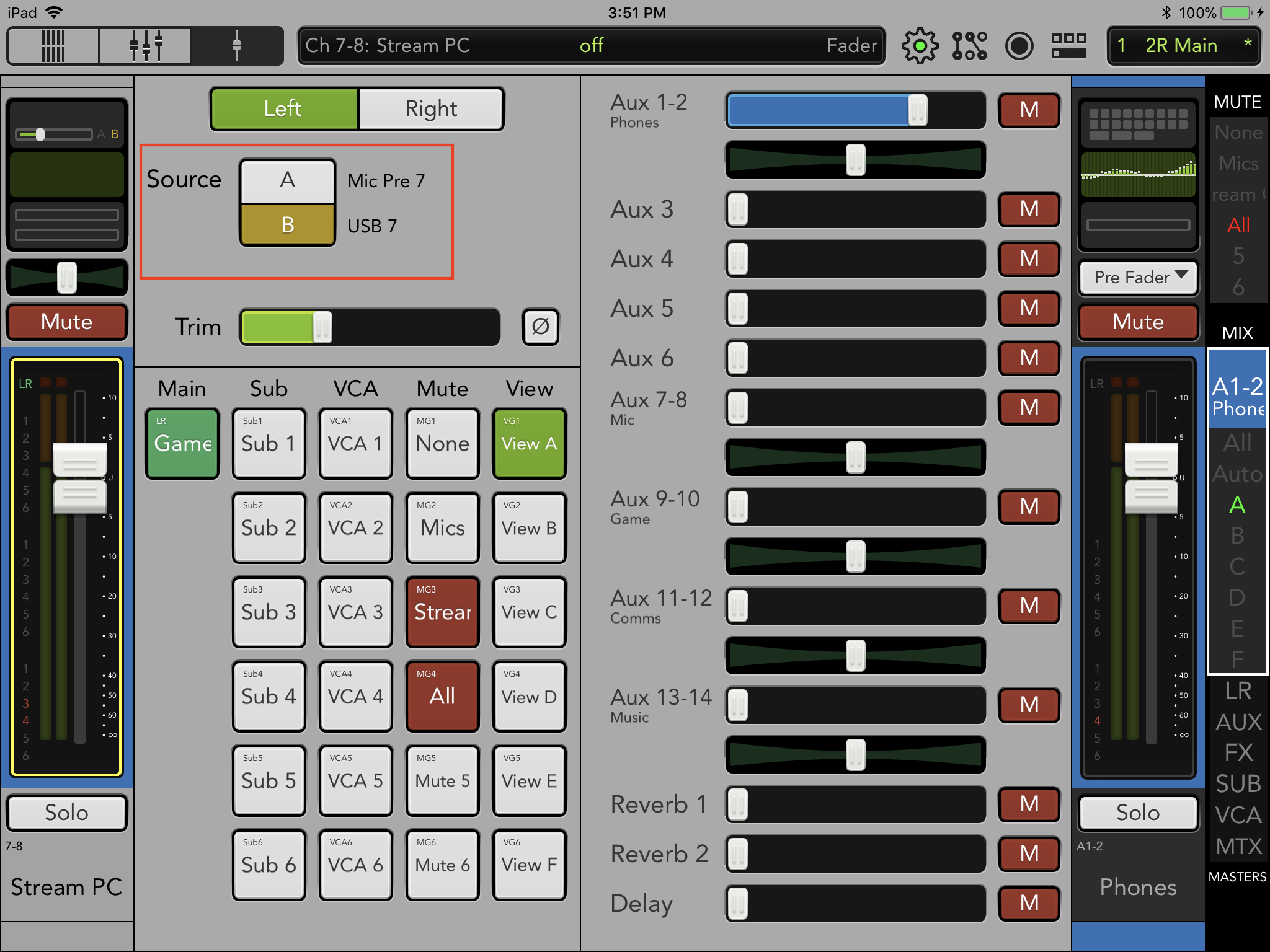
Task: Select the Left channel tab
Action: pos(284,109)
